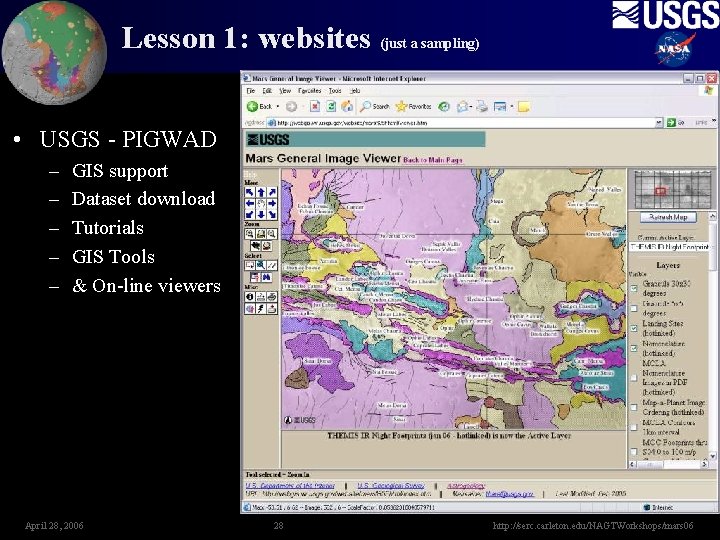
Task: Toggle the Graticule 30x30 degrees layer checkbox
Action: click(x=634, y=288)
